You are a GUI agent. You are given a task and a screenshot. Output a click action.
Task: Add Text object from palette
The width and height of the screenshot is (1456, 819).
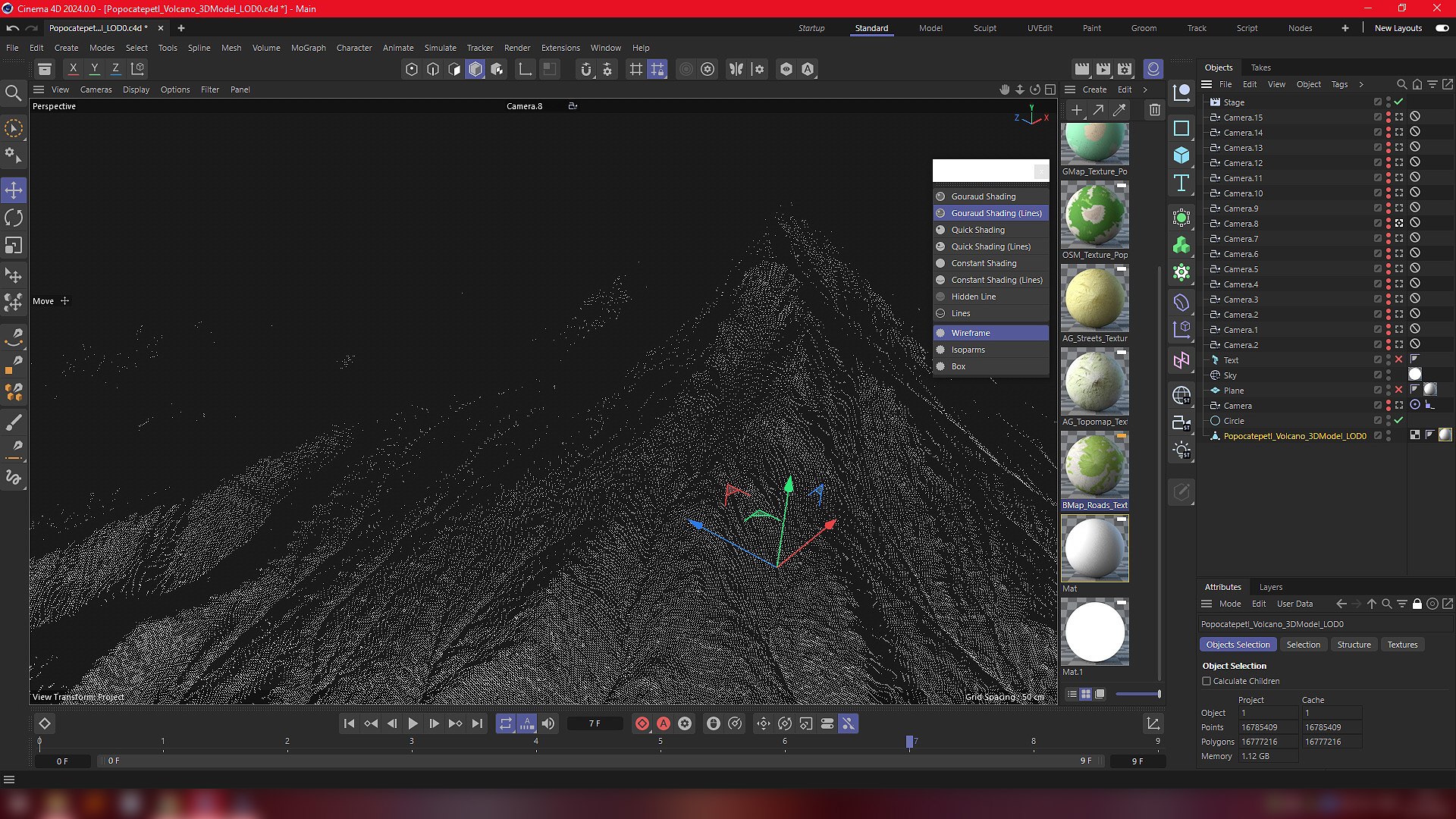(1181, 183)
